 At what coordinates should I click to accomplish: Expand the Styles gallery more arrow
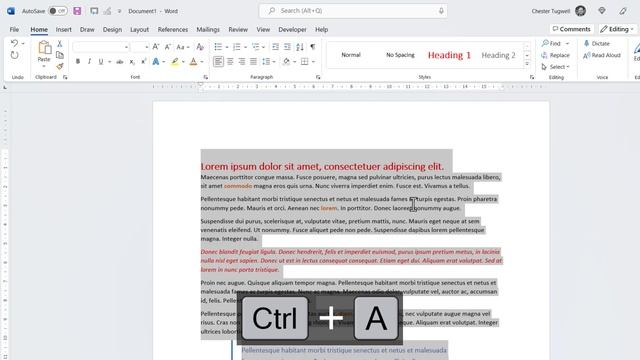point(527,64)
